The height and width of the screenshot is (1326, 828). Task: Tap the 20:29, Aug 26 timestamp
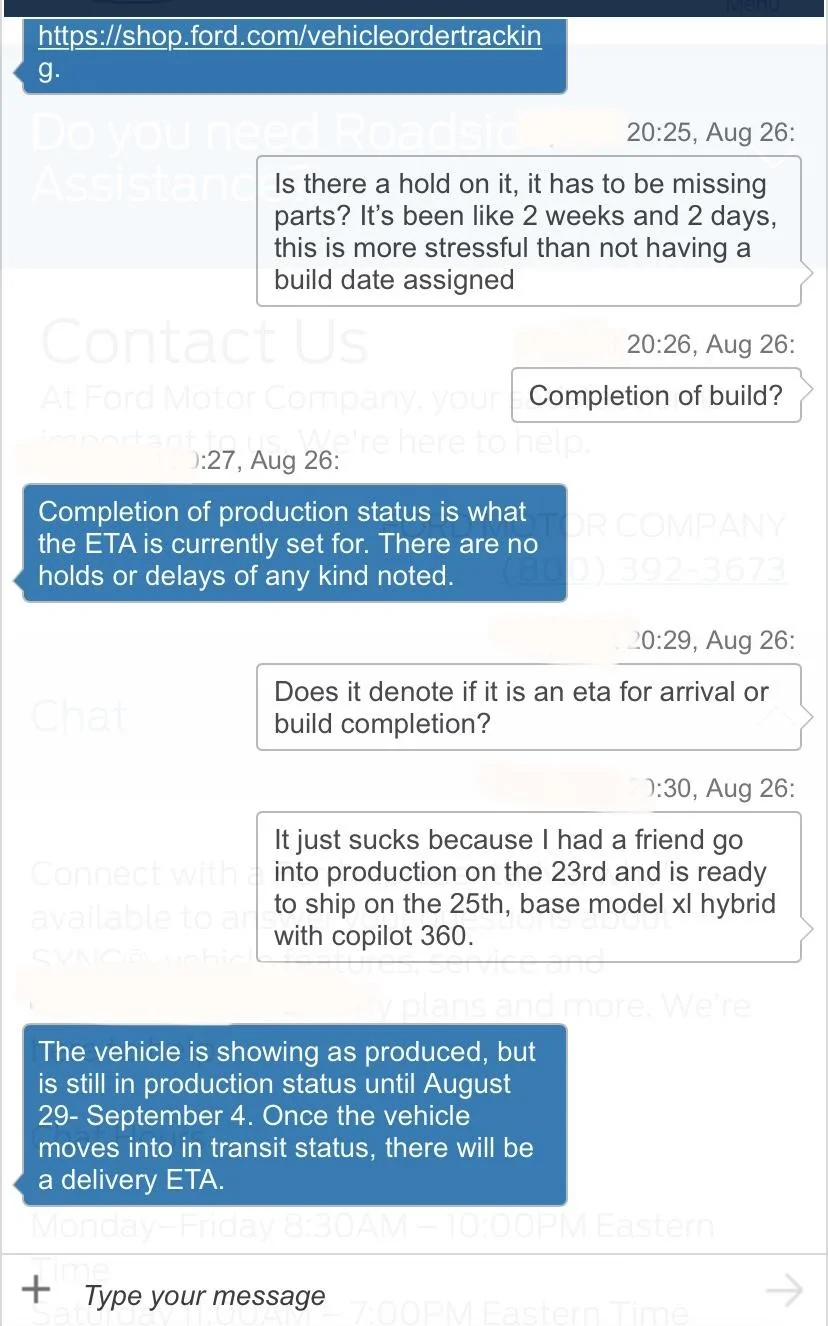point(711,640)
